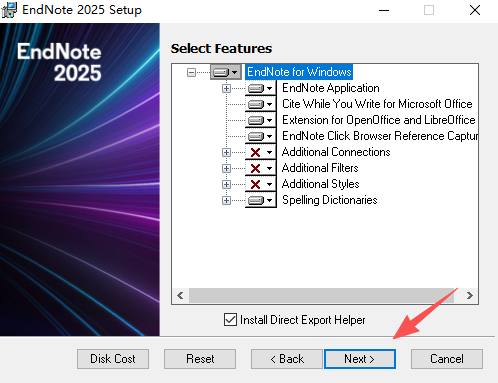Open the Additional Filters red X dropdown

(x=261, y=168)
